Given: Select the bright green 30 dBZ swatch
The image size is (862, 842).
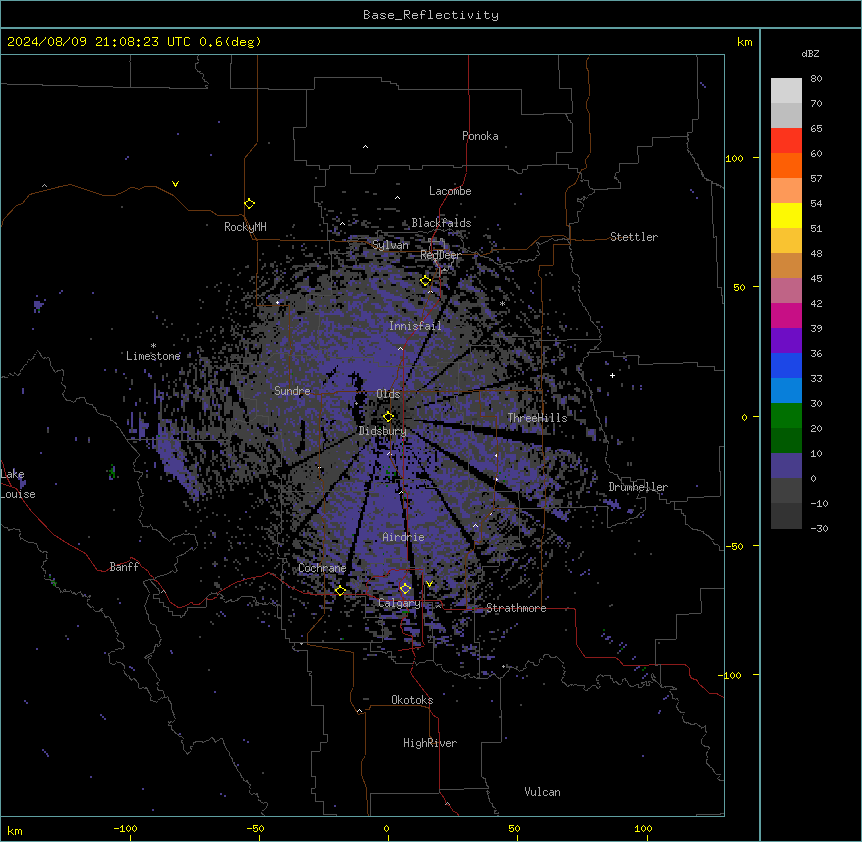Looking at the screenshot, I should click(786, 416).
